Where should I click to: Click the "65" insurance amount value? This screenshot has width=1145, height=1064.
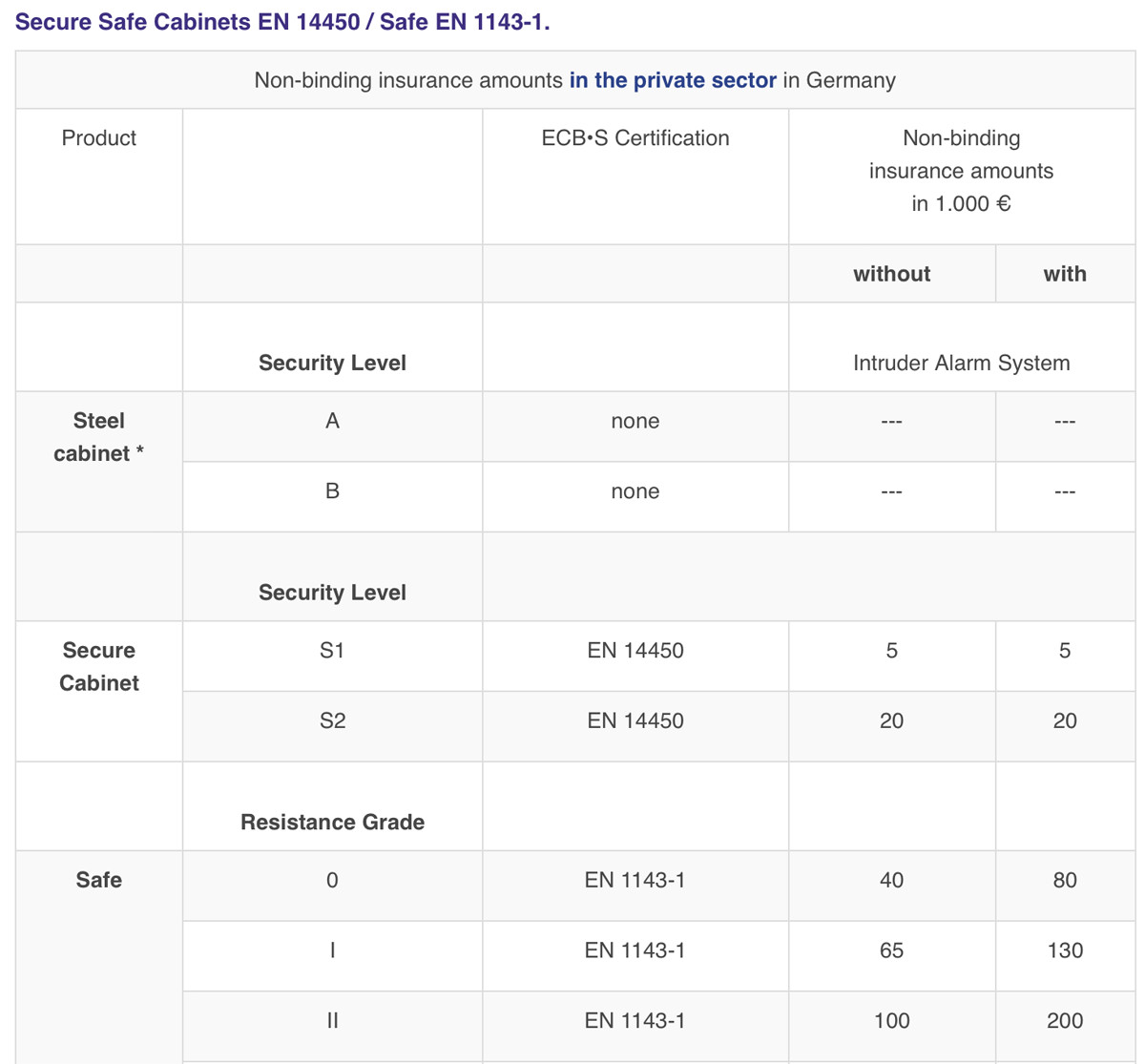(x=891, y=950)
